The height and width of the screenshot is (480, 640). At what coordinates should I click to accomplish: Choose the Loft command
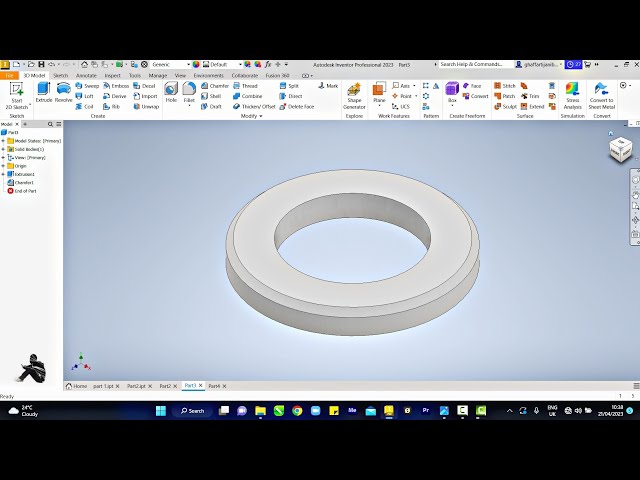click(x=85, y=96)
